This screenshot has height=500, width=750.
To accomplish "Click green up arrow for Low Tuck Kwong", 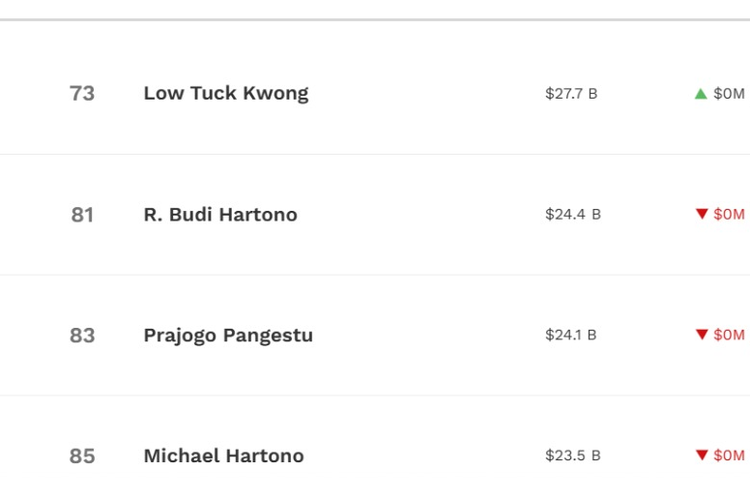I will click(x=701, y=94).
